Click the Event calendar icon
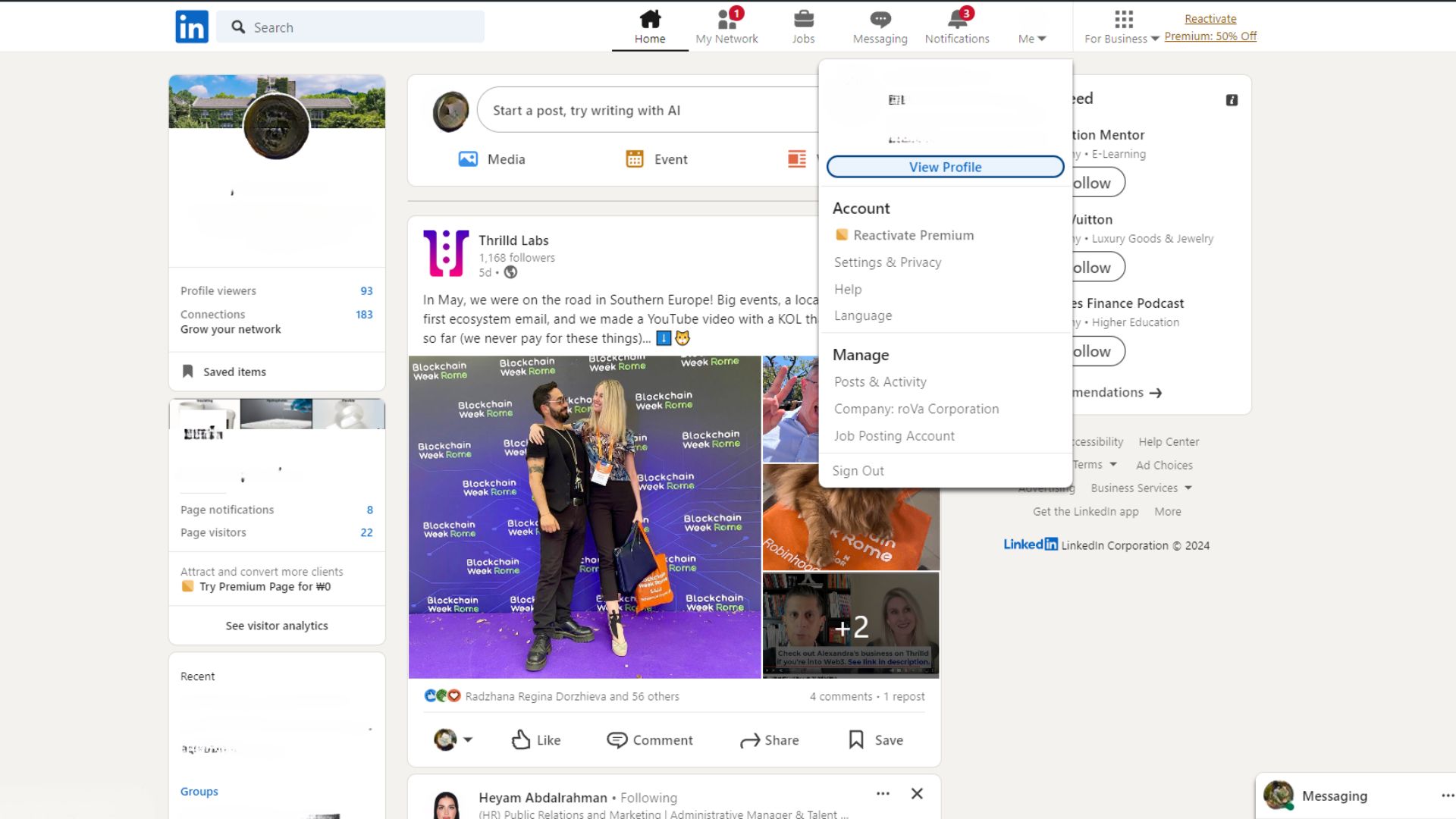 click(x=635, y=159)
